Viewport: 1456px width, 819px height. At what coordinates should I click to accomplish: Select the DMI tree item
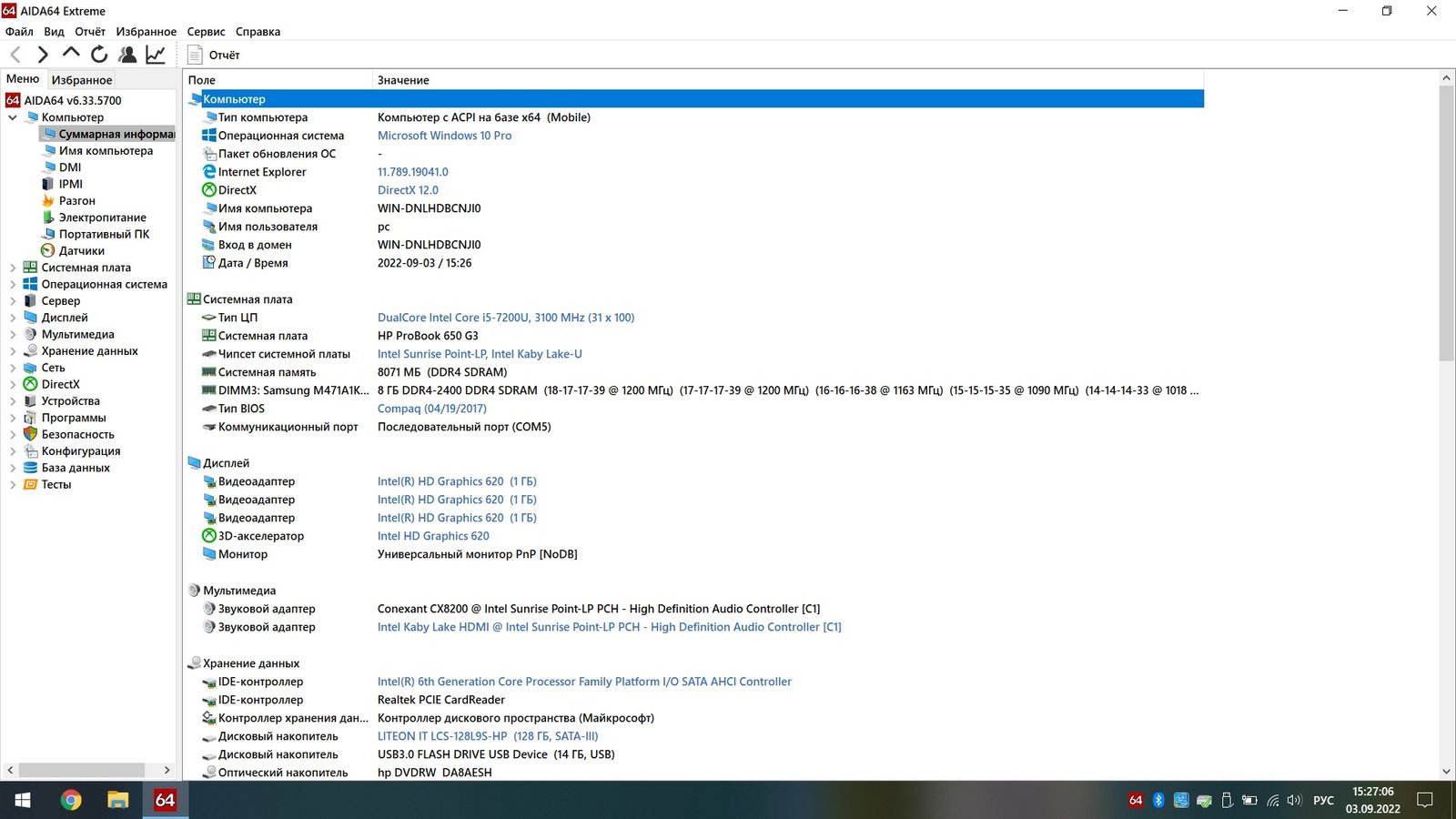(70, 167)
